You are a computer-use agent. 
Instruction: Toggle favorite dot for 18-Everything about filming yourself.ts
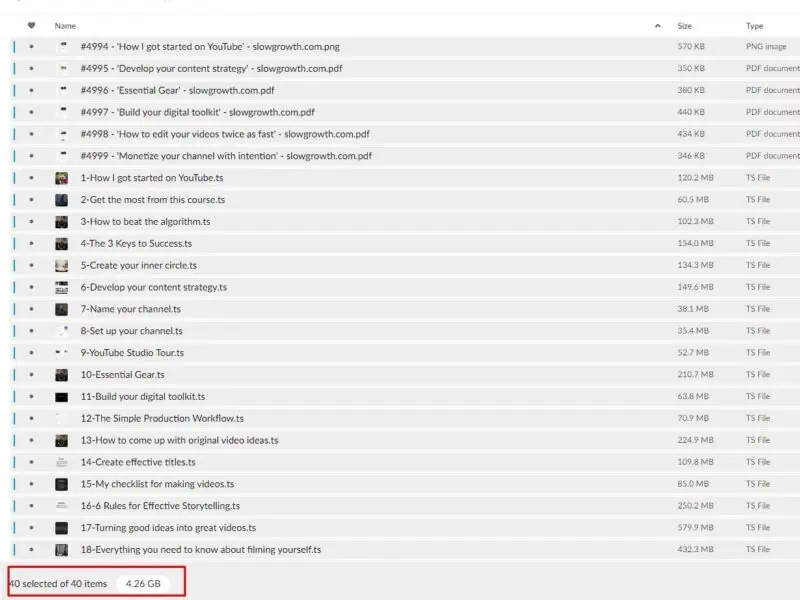point(32,550)
